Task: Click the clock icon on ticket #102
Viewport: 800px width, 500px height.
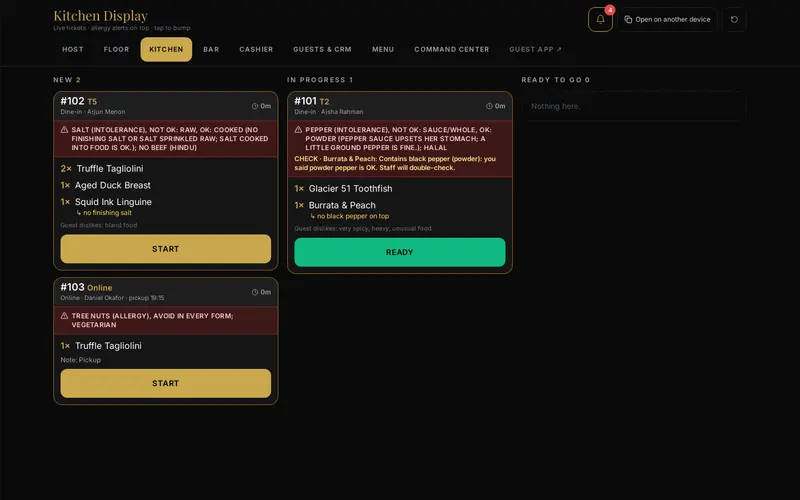Action: pos(255,106)
